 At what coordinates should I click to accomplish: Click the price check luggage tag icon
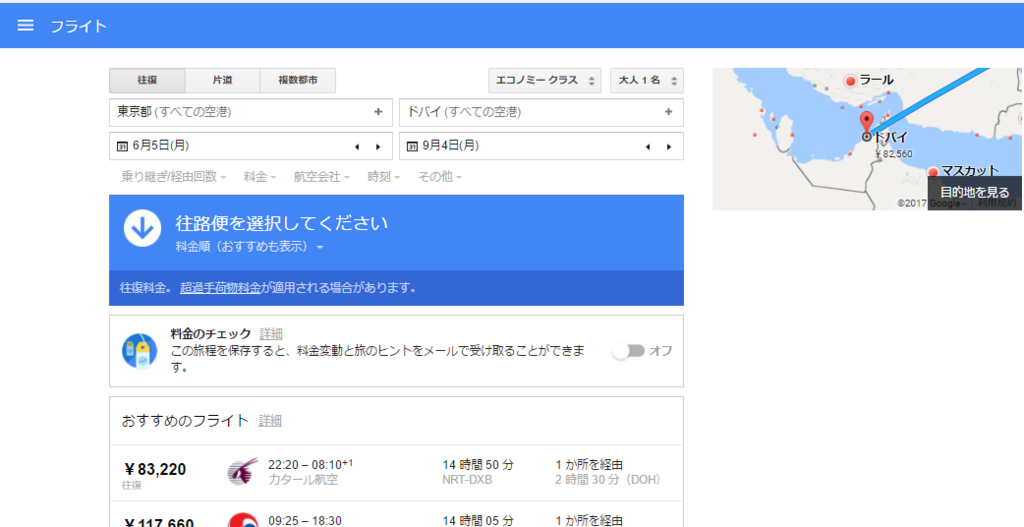pyautogui.click(x=140, y=351)
